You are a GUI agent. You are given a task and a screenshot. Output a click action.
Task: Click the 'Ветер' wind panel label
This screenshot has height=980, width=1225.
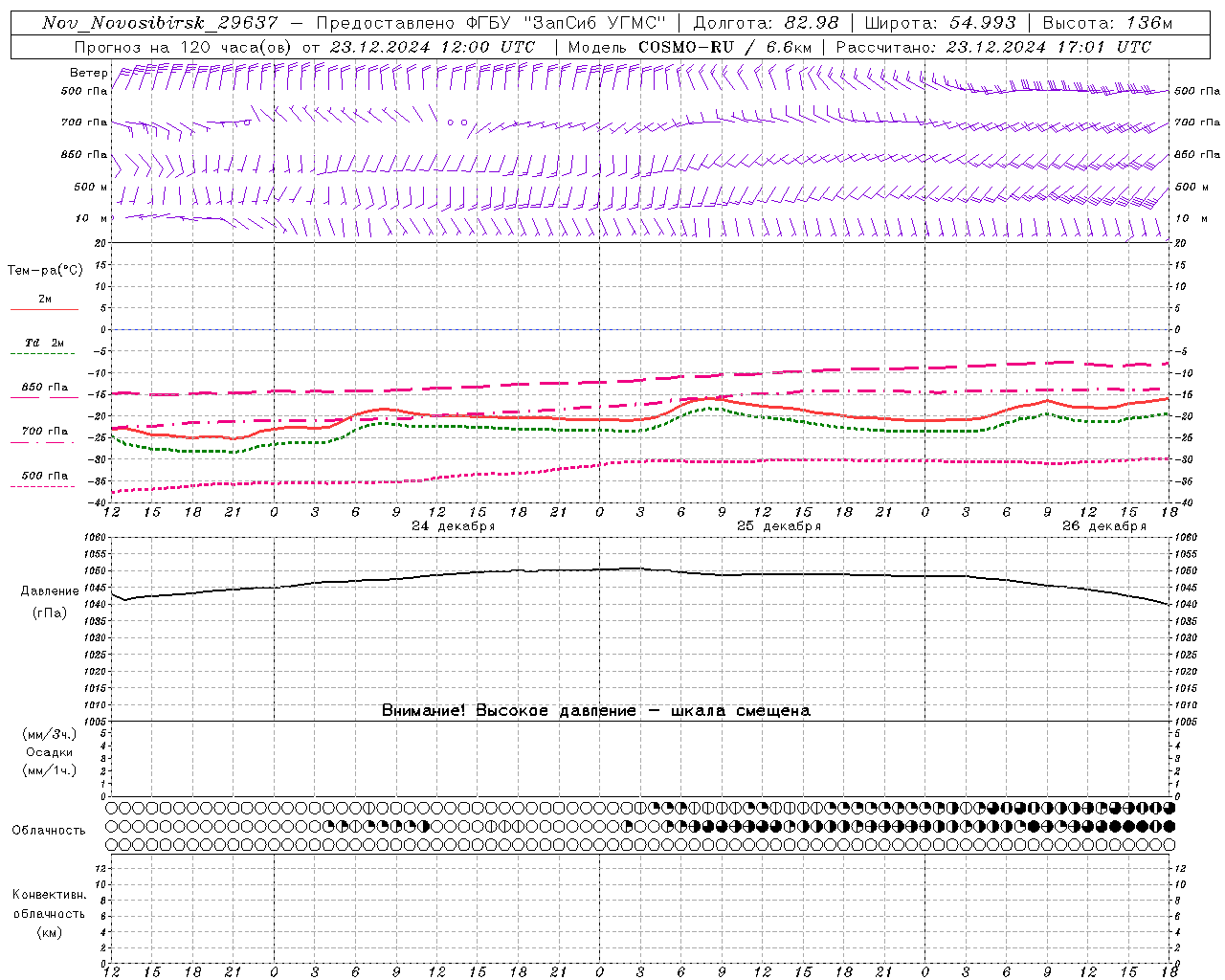(x=88, y=73)
